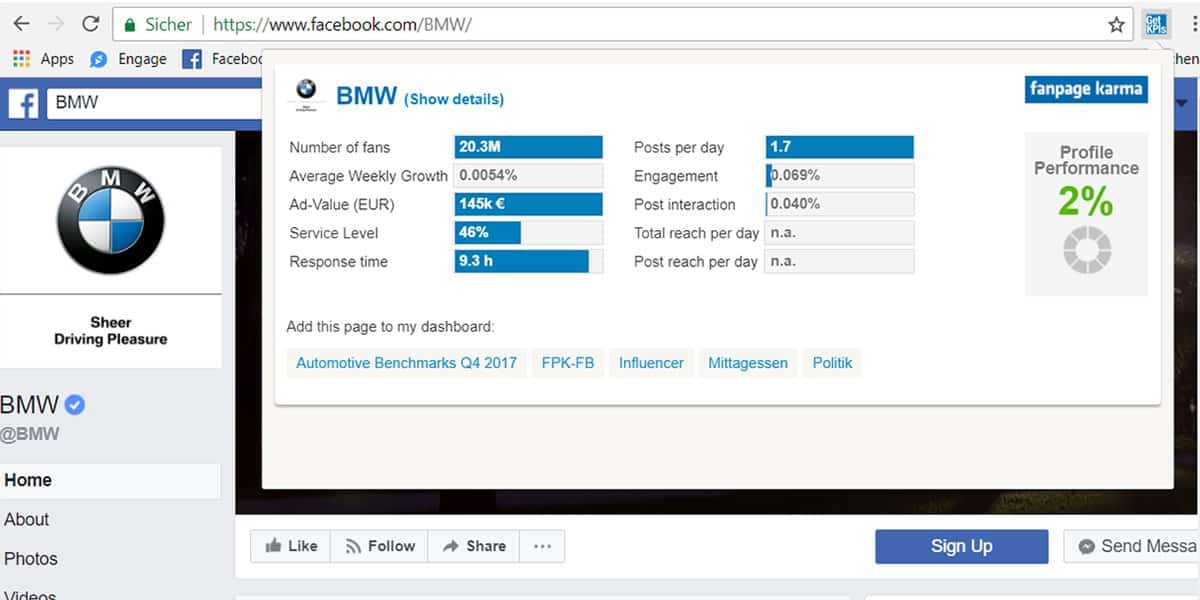This screenshot has height=600, width=1200.
Task: Click the Post reach per day n.a. value
Action: click(x=840, y=262)
